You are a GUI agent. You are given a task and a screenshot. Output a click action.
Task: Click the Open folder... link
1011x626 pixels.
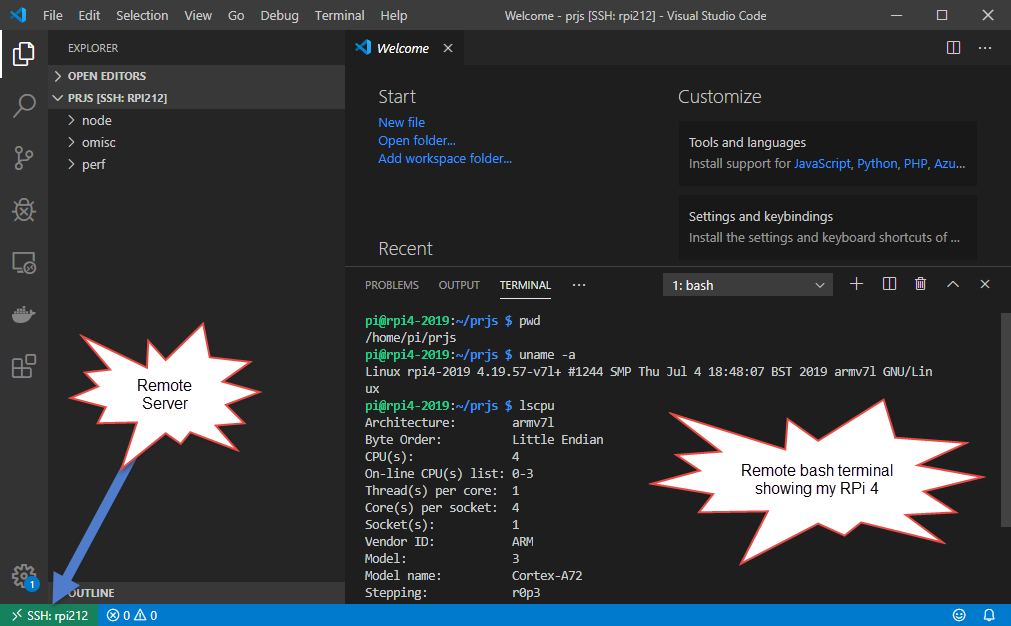point(417,141)
